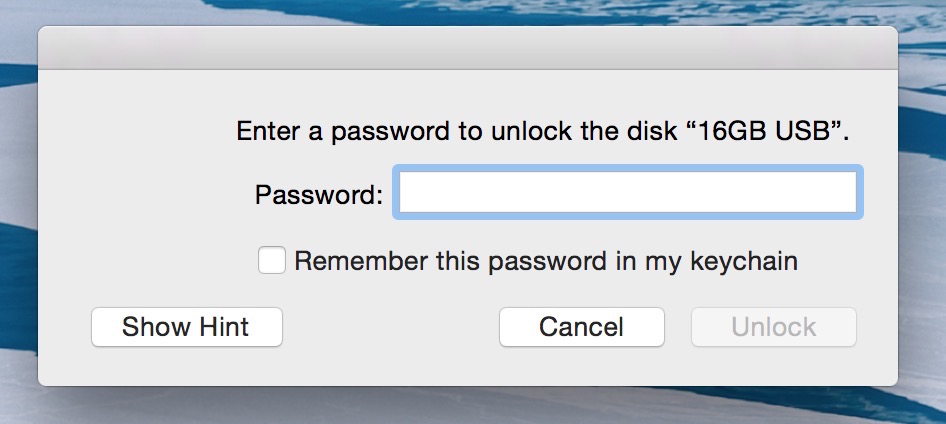The height and width of the screenshot is (424, 946).
Task: Place cursor at right end of password field
Action: 849,192
